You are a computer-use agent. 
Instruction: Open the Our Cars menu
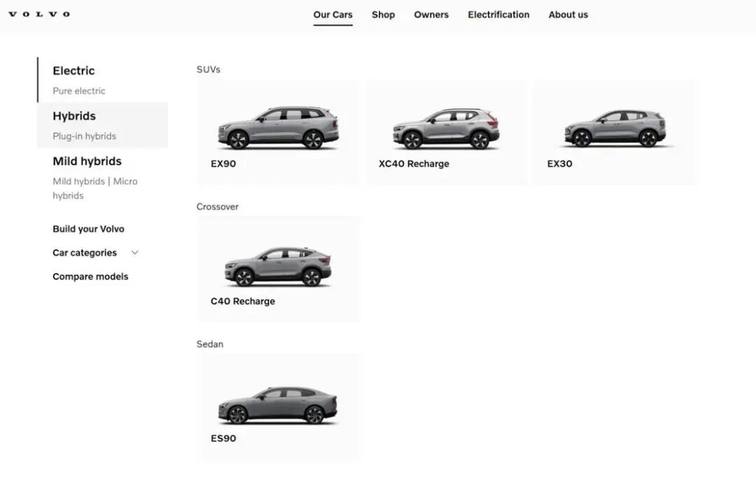pos(332,15)
